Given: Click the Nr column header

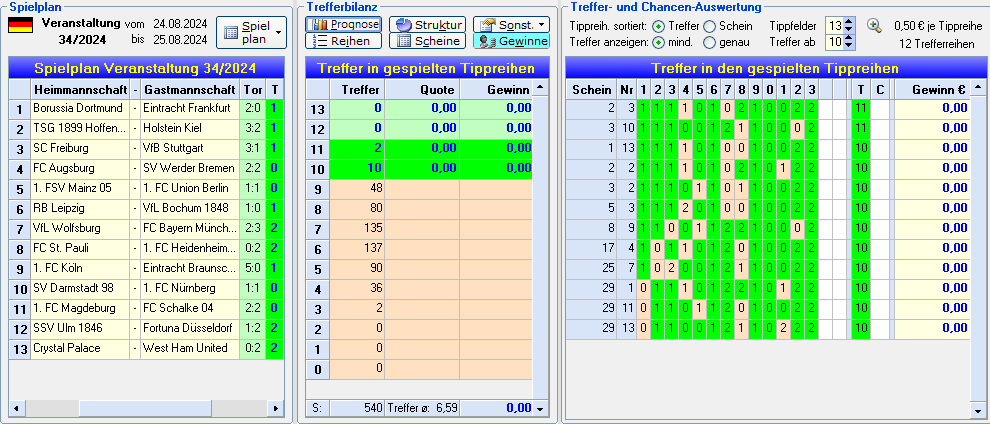Looking at the screenshot, I should tap(626, 89).
